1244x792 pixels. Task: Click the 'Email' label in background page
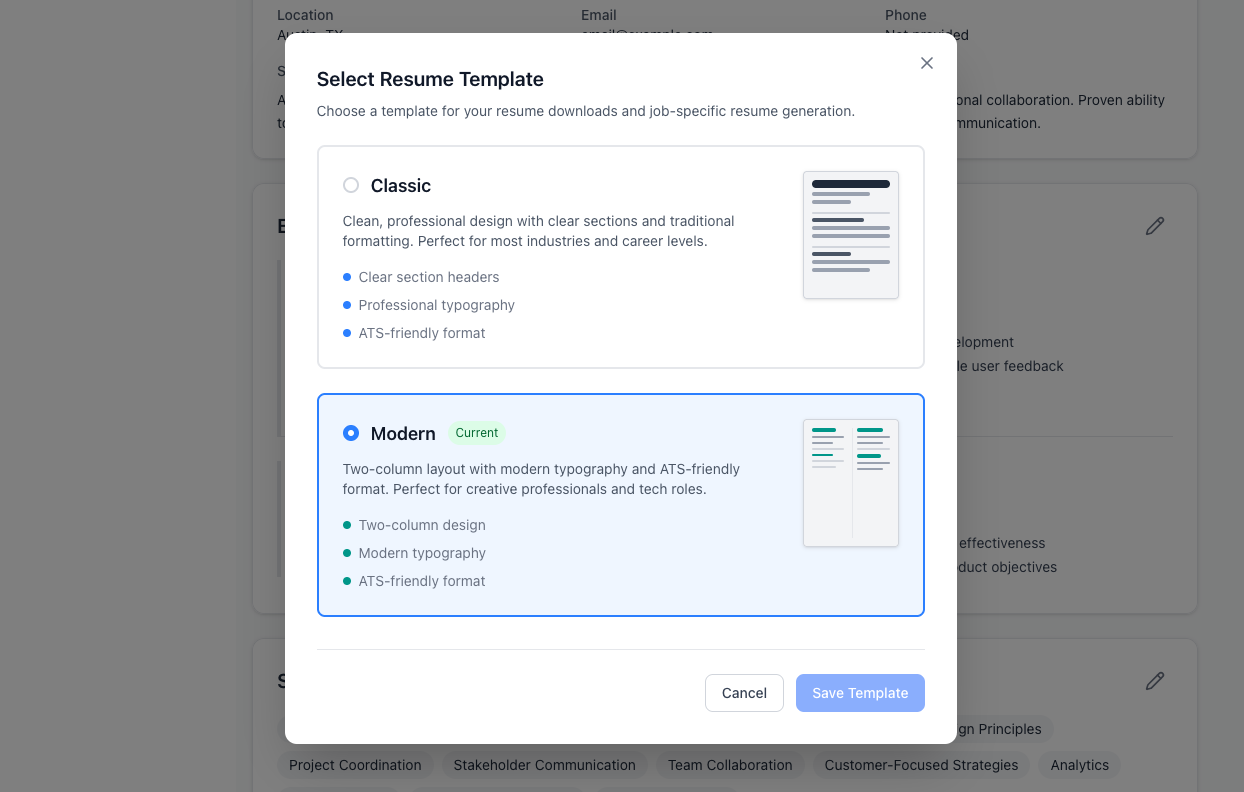click(x=599, y=15)
